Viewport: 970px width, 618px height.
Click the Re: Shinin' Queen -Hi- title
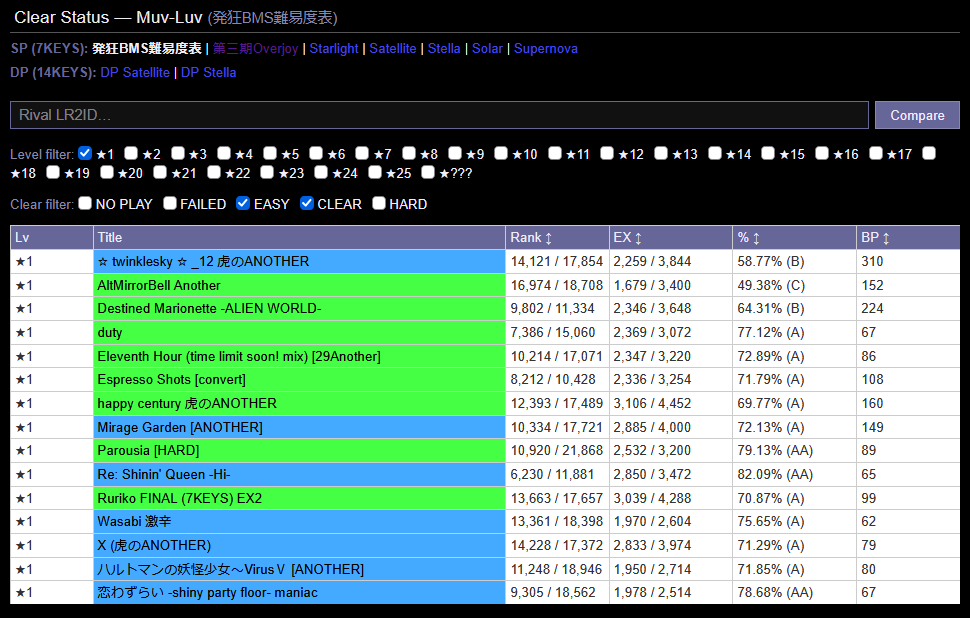[164, 474]
